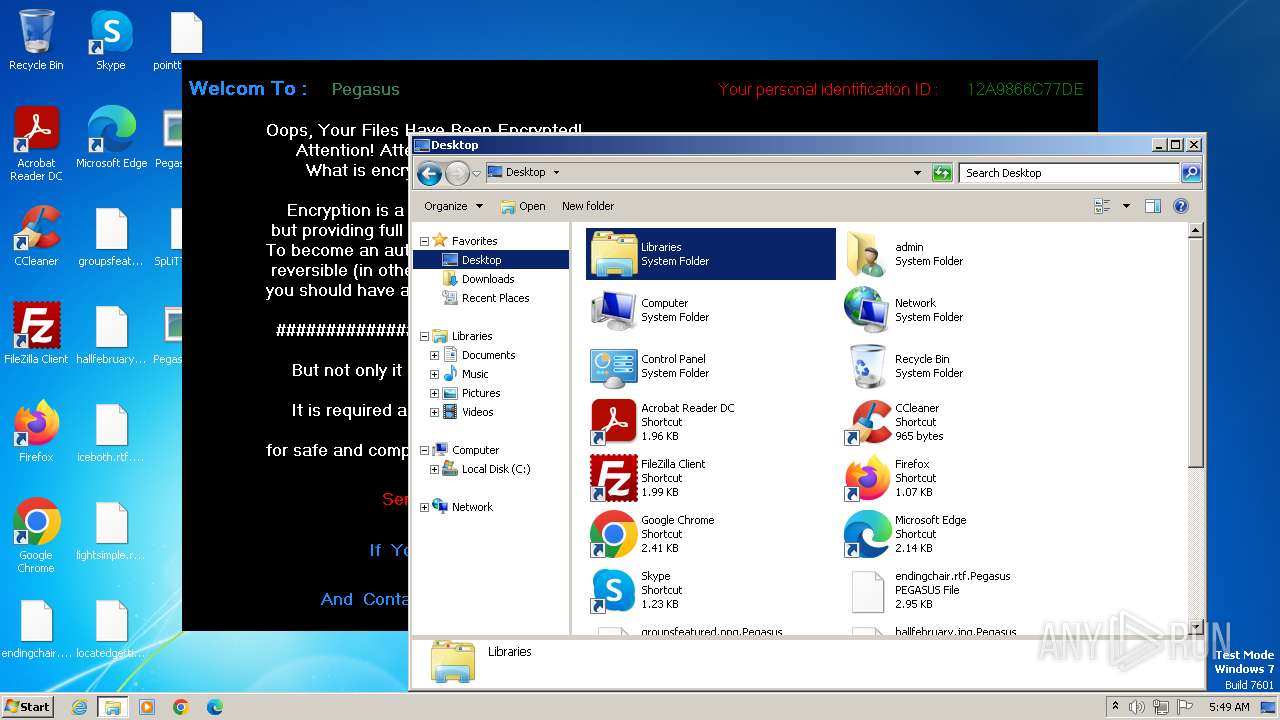Select endingchair.rtf.Pegasus file
This screenshot has width=1280, height=720.
(866, 590)
